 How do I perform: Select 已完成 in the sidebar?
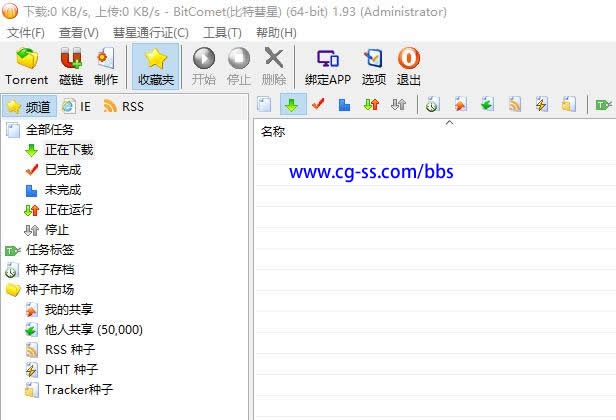[x=62, y=170]
